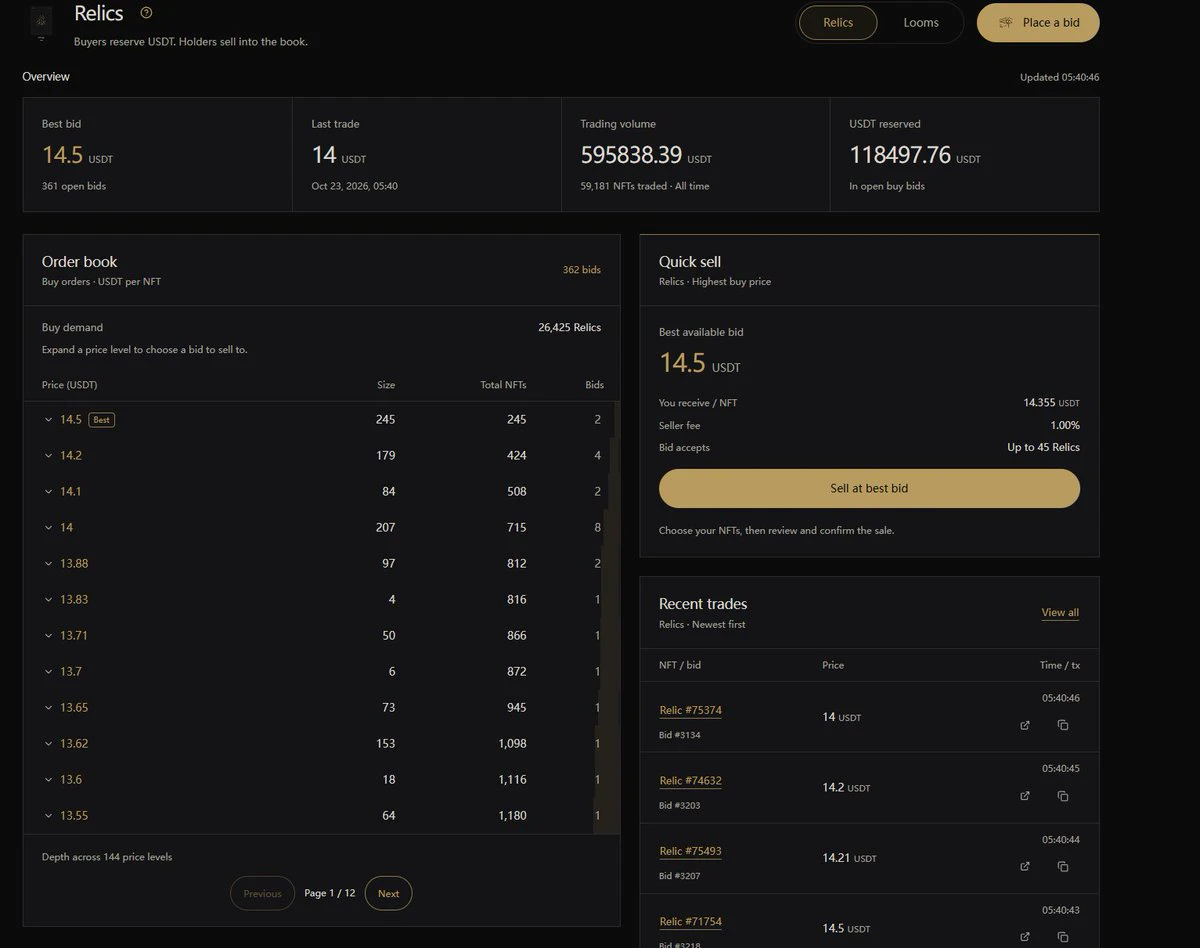Click the 118497.76 USDT reserved value
The image size is (1200, 948).
point(900,155)
